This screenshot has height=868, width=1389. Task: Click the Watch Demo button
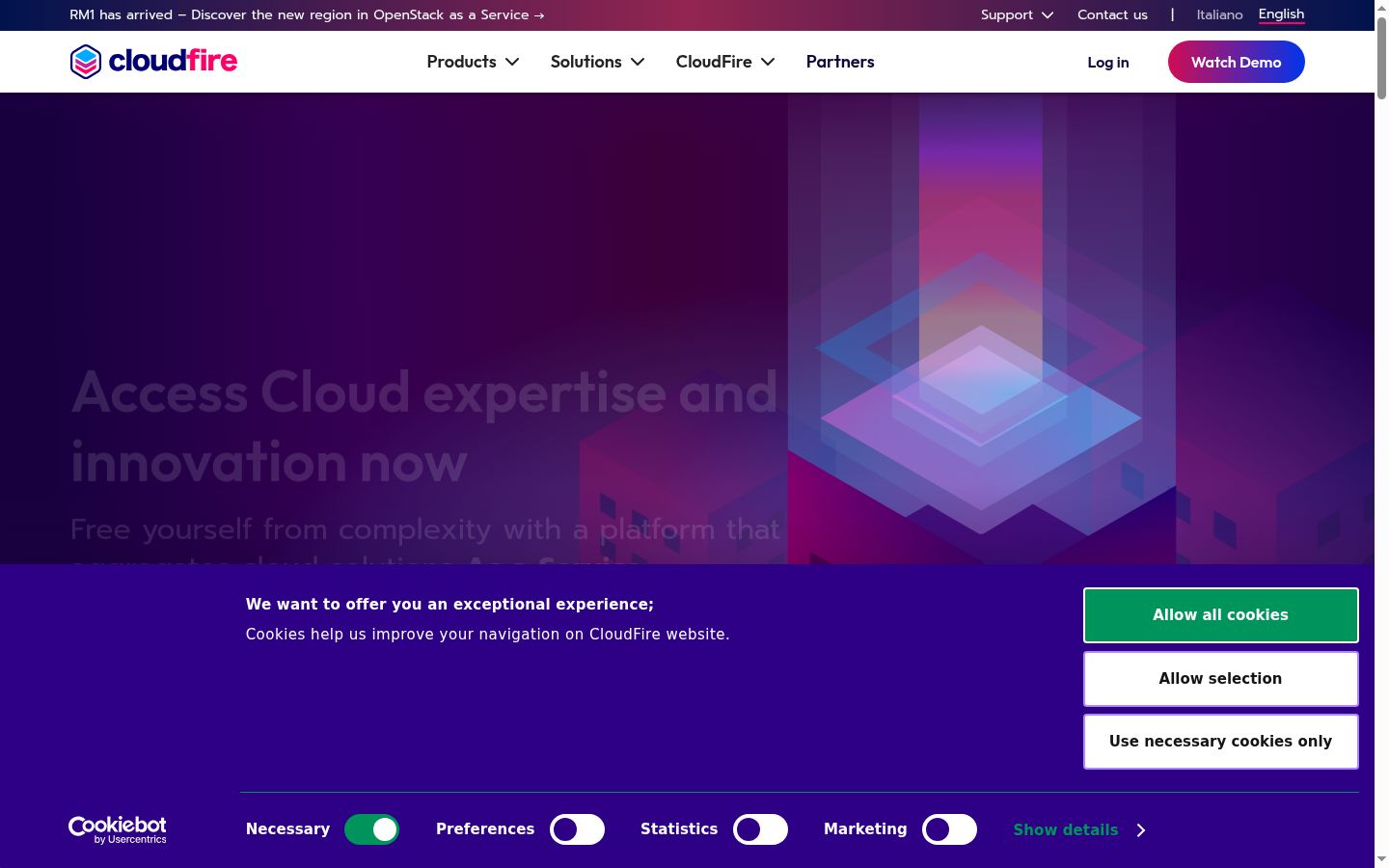click(1236, 62)
